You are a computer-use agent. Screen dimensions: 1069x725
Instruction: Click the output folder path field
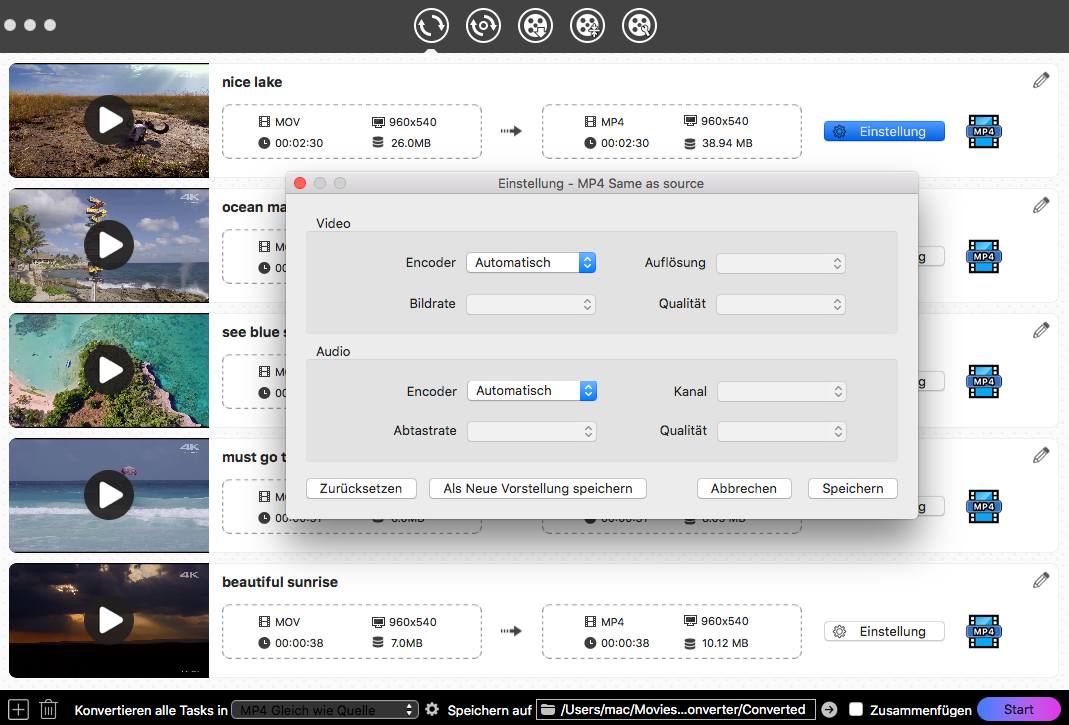pos(676,709)
